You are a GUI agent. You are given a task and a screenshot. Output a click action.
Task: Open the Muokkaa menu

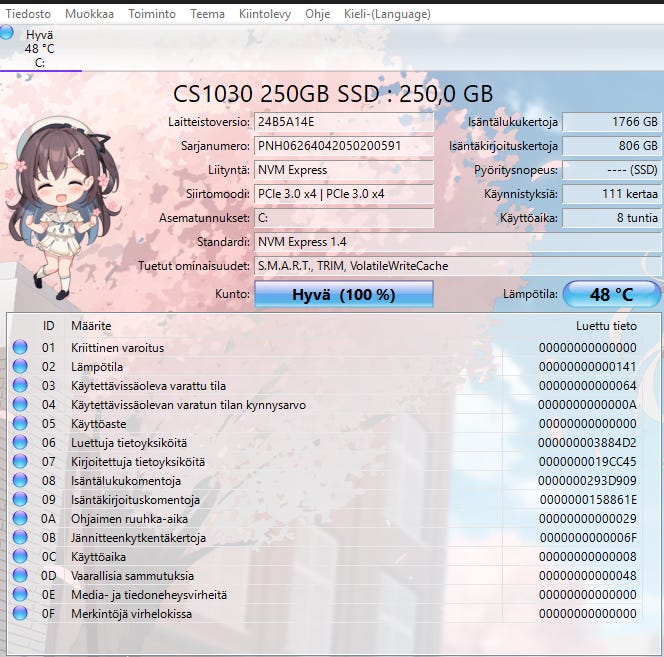pyautogui.click(x=89, y=14)
